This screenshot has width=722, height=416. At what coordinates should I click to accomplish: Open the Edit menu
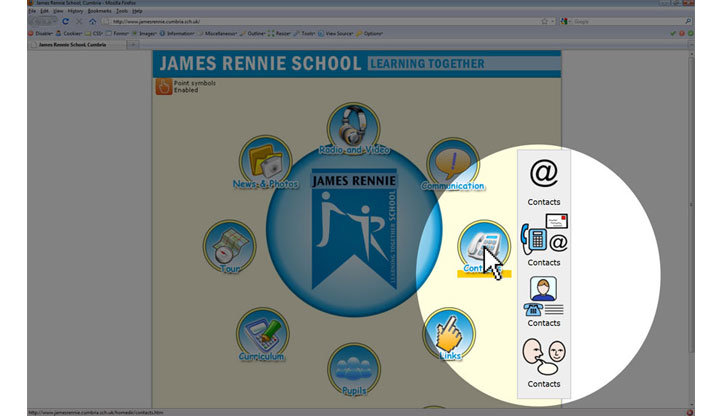point(44,11)
